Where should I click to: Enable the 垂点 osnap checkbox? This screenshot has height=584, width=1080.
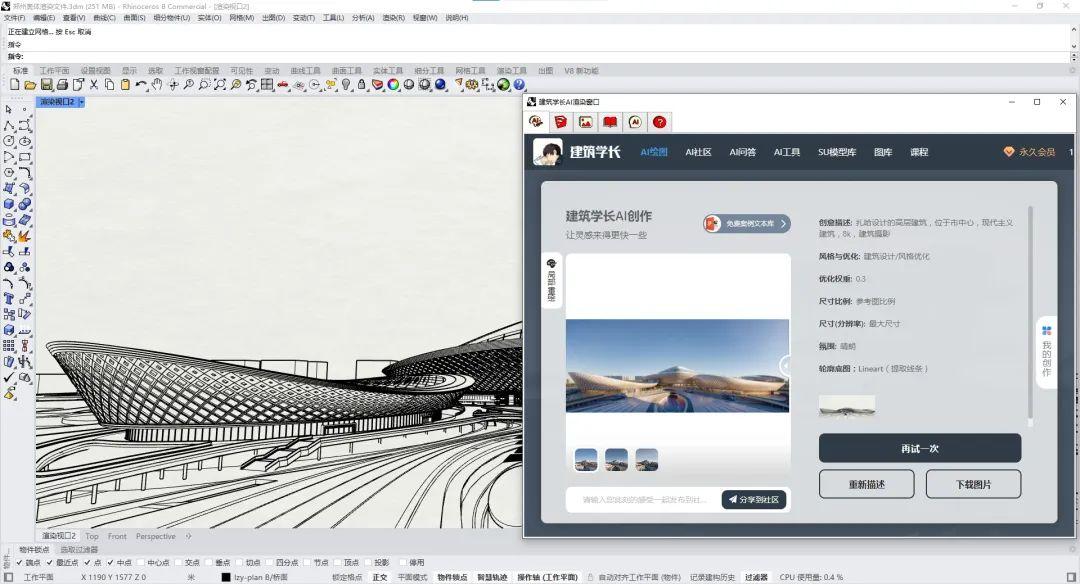pyautogui.click(x=209, y=563)
